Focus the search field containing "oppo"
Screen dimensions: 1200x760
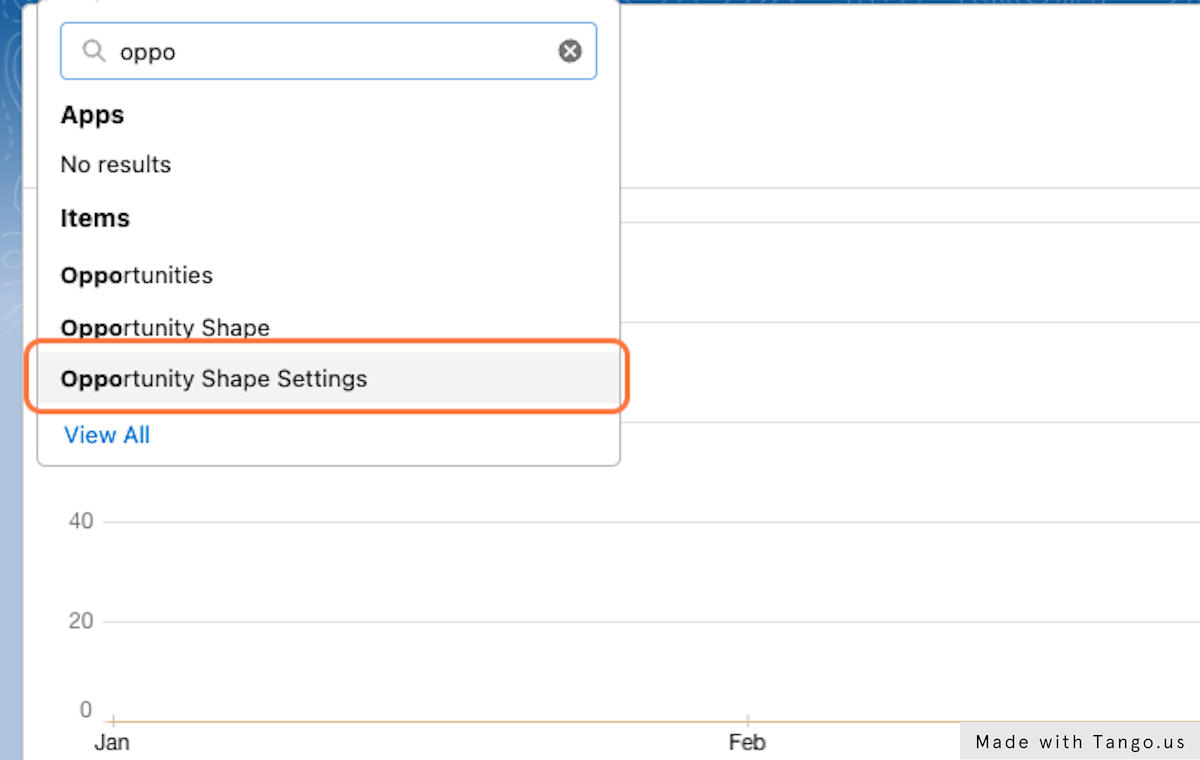tap(330, 51)
